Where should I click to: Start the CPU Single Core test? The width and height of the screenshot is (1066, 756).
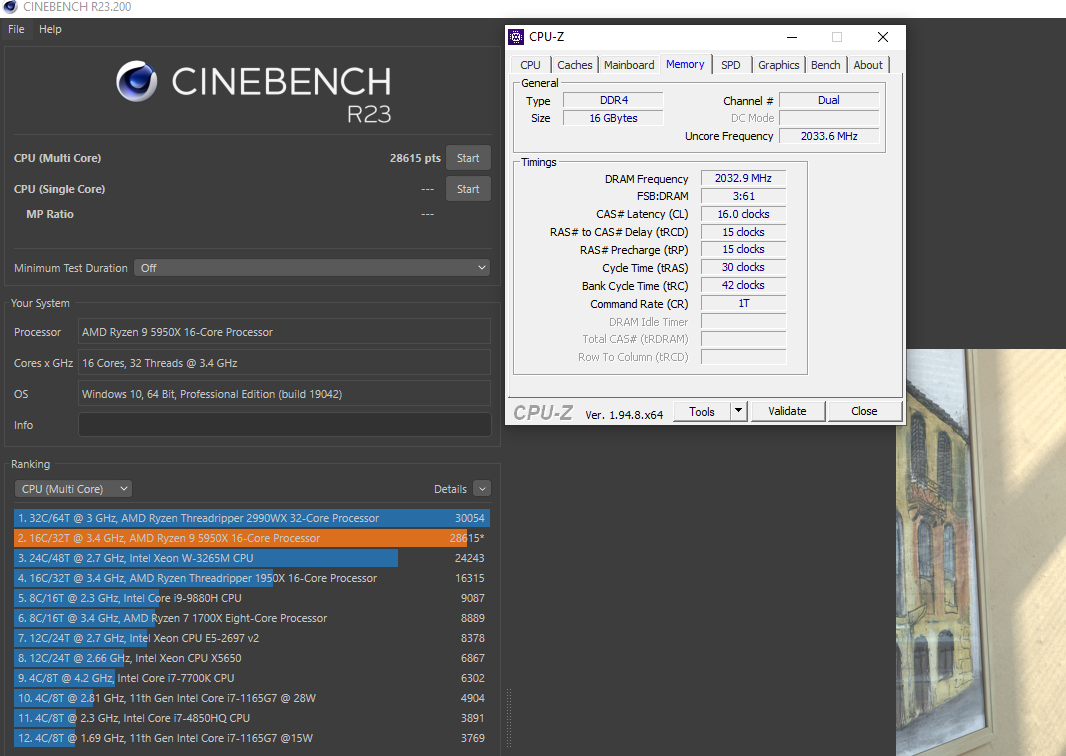(x=468, y=189)
